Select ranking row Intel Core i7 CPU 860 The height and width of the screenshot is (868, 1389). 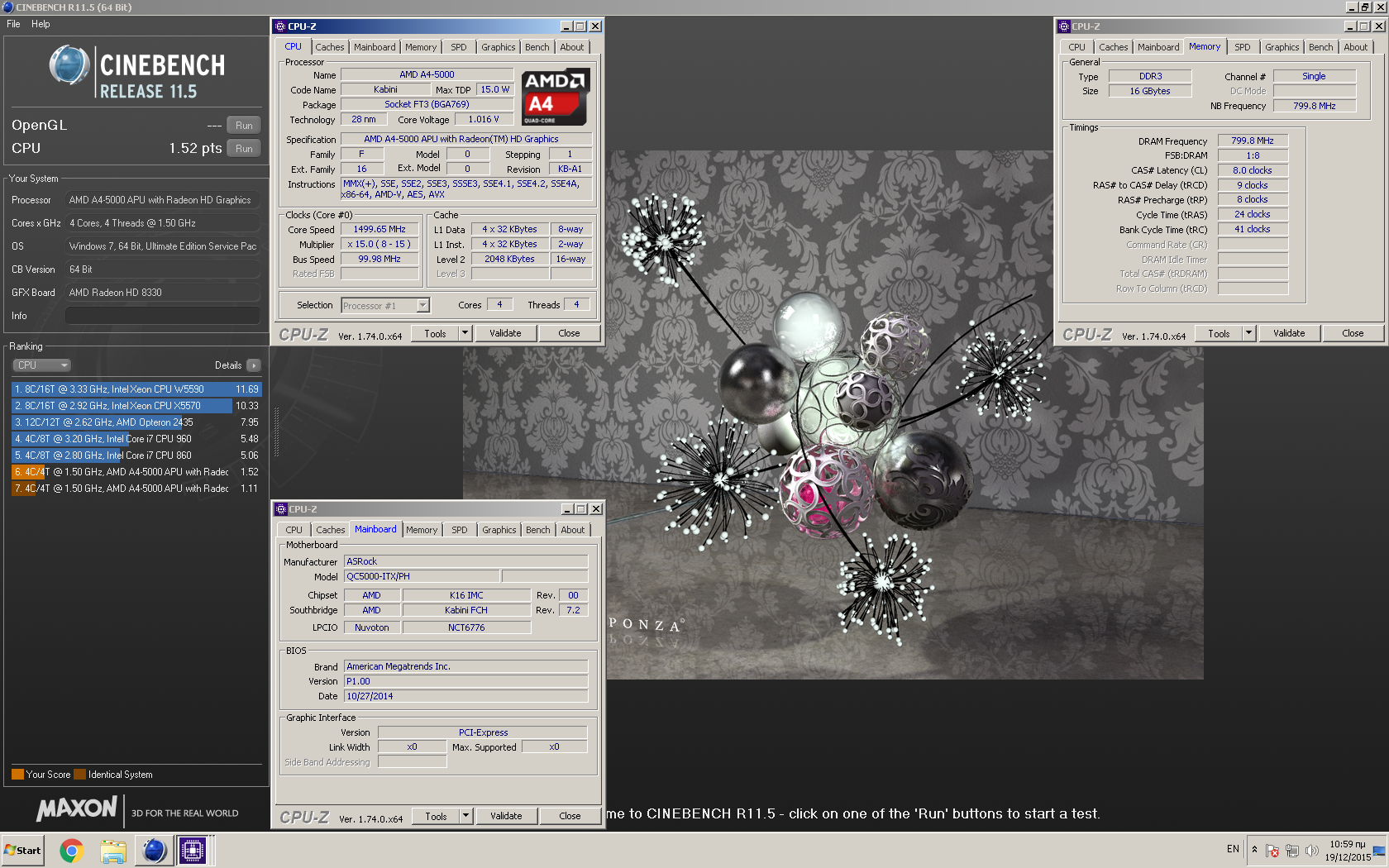[136, 455]
